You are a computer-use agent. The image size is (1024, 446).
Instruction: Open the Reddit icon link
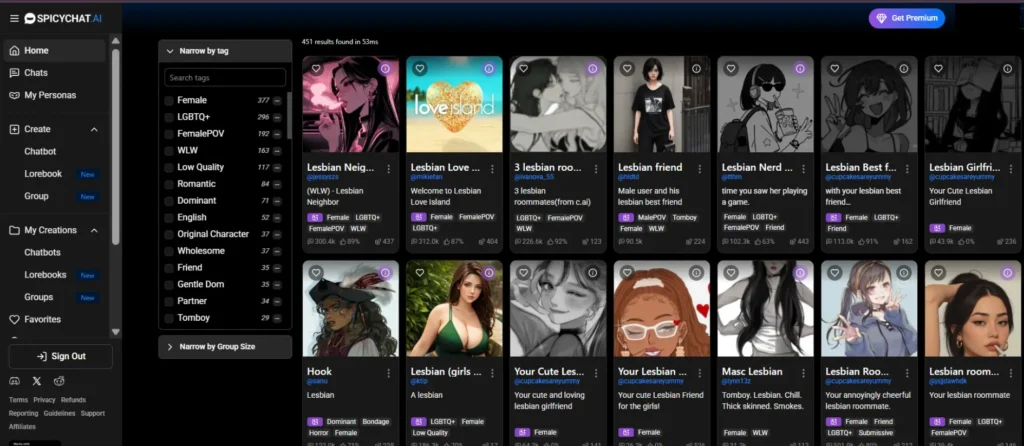60,381
